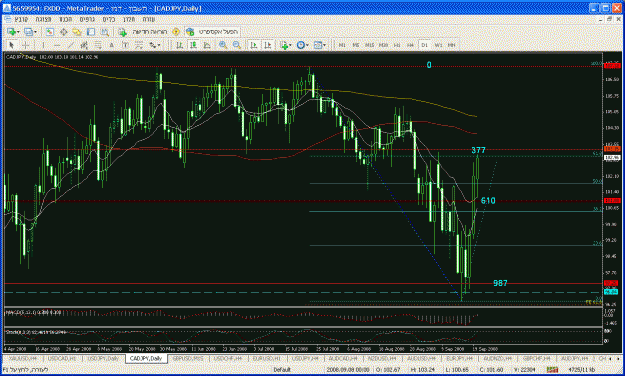Switch to the GBPCHF,H4 chart tab
This screenshot has width=625, height=376.
click(537, 359)
